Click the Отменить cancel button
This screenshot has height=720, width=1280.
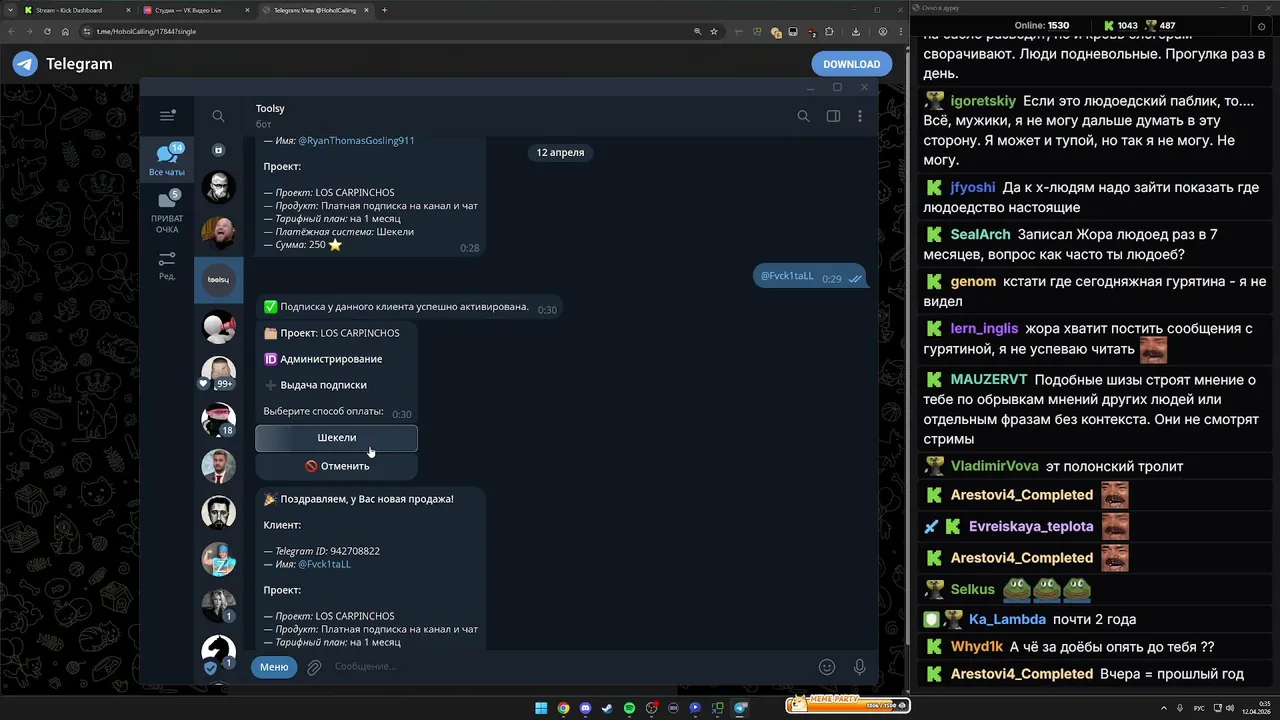(x=336, y=466)
